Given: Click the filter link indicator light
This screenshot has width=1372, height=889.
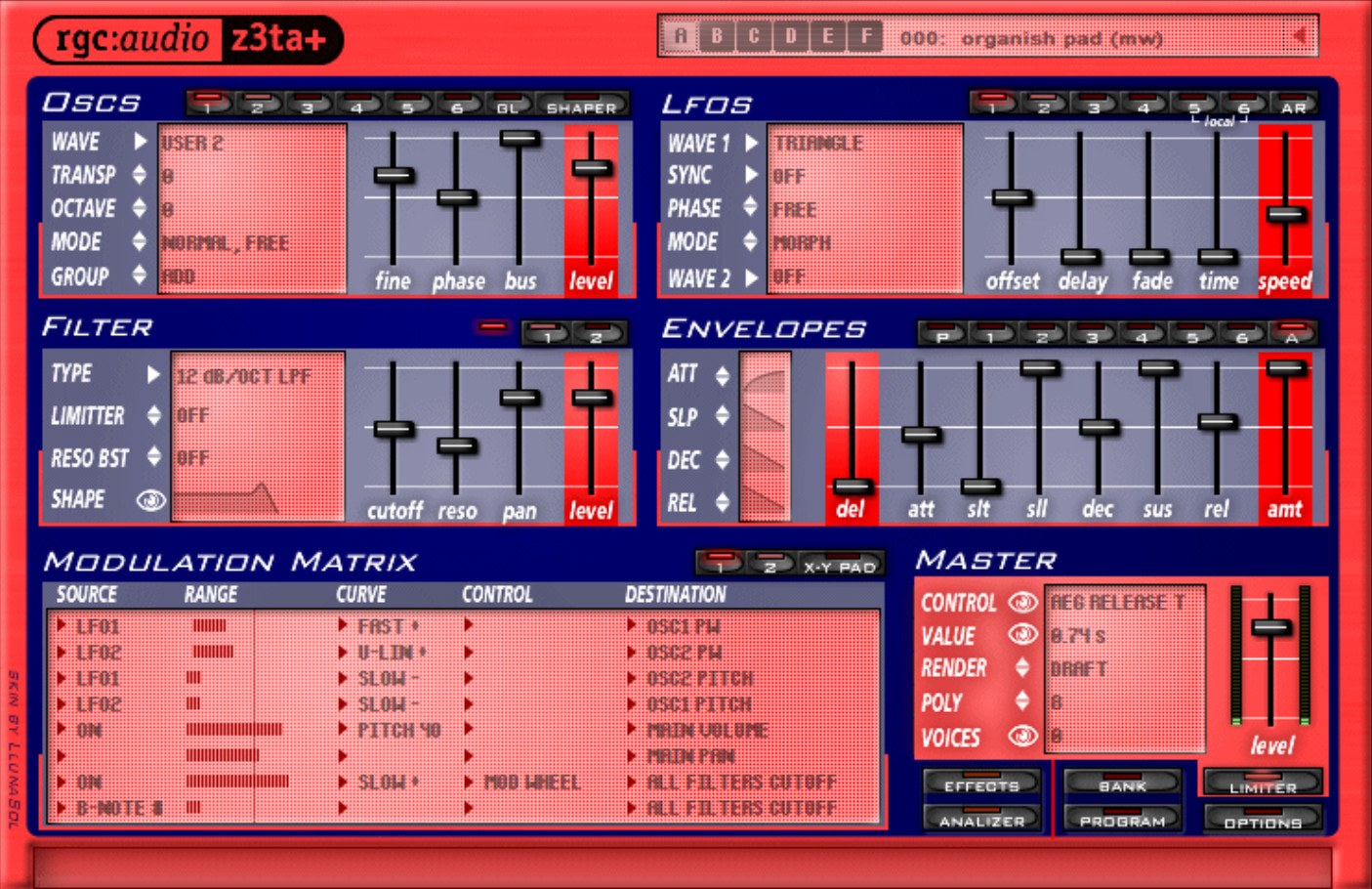Looking at the screenshot, I should click(493, 326).
